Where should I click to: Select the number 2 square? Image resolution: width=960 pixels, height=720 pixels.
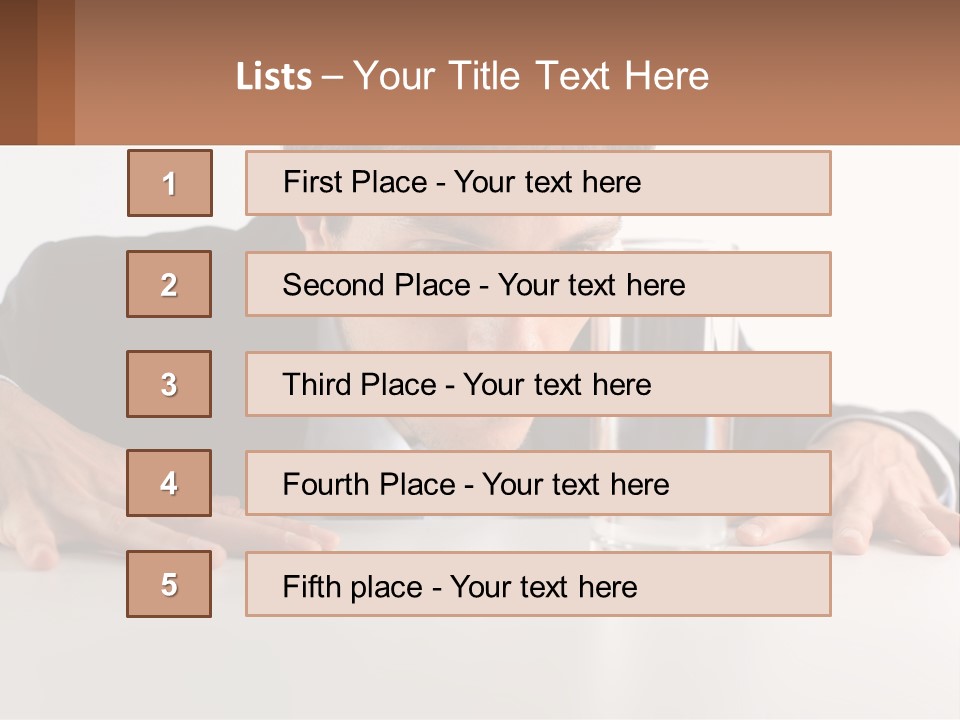pos(169,284)
